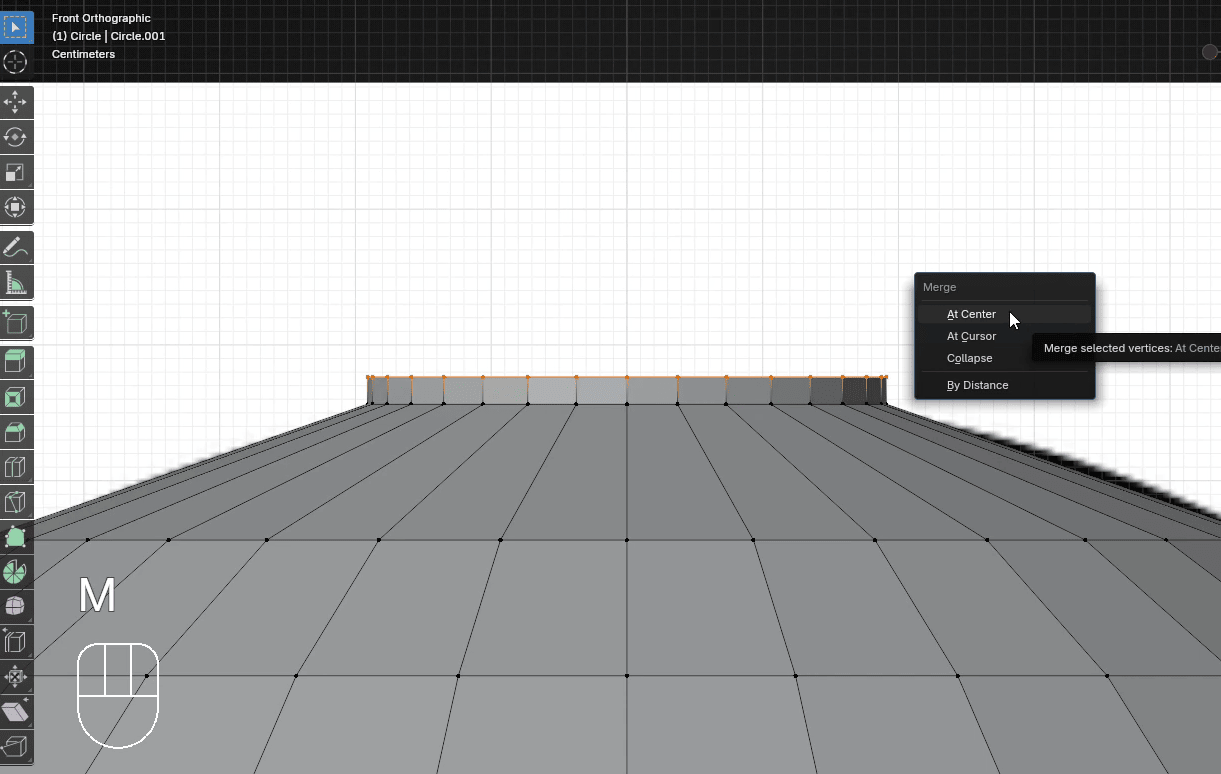Viewport: 1221px width, 774px height.
Task: Activate the Spin tool
Action: [x=16, y=572]
